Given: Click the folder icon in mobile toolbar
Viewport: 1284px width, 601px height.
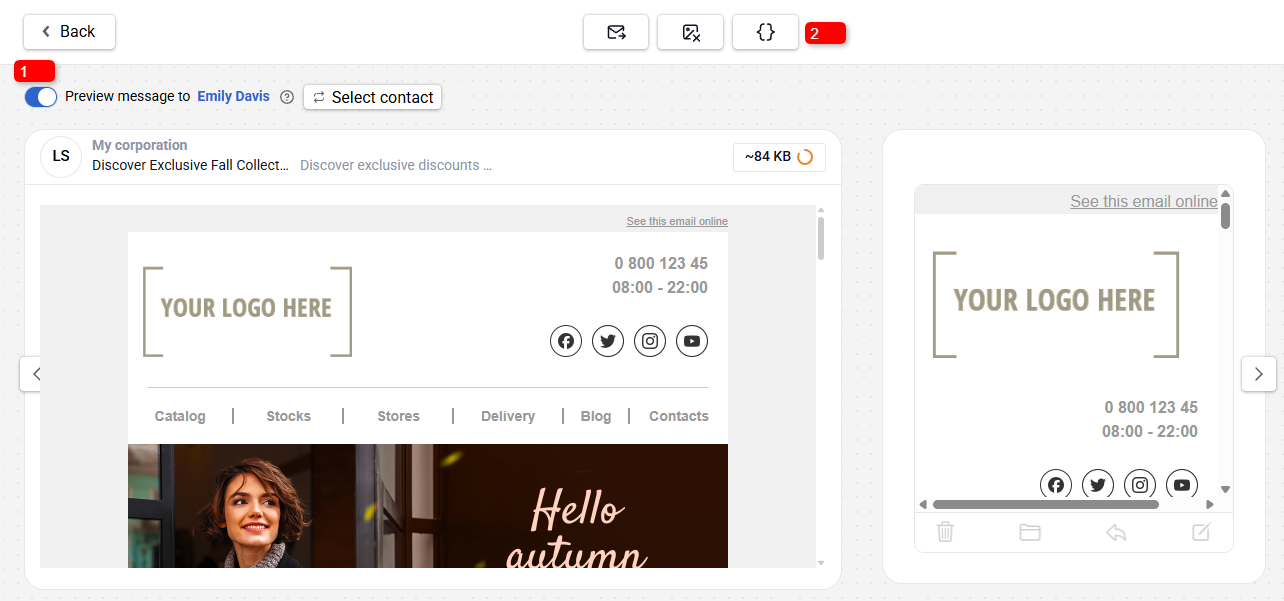Looking at the screenshot, I should tap(1030, 532).
